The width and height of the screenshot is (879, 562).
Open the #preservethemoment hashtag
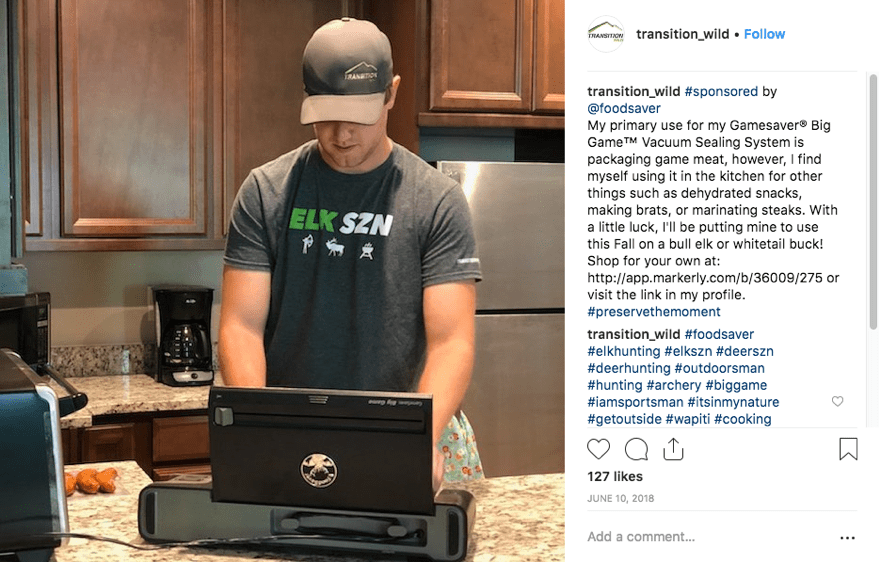click(654, 312)
